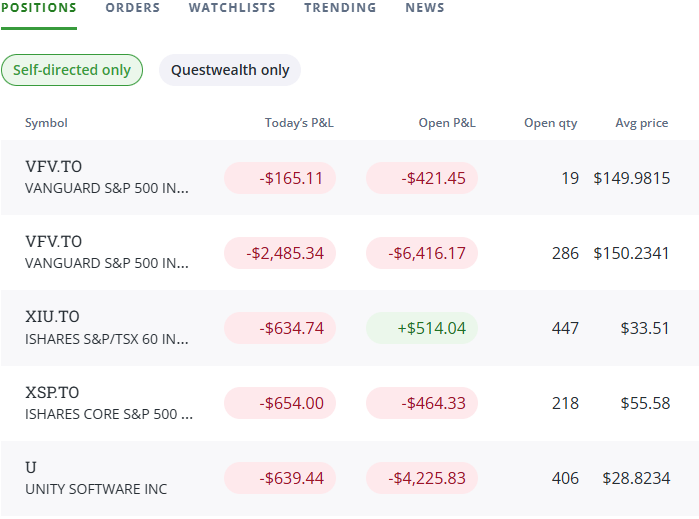Click Open P&L value -$4,225.83
Screen dimensions: 699x519
coord(422,478)
